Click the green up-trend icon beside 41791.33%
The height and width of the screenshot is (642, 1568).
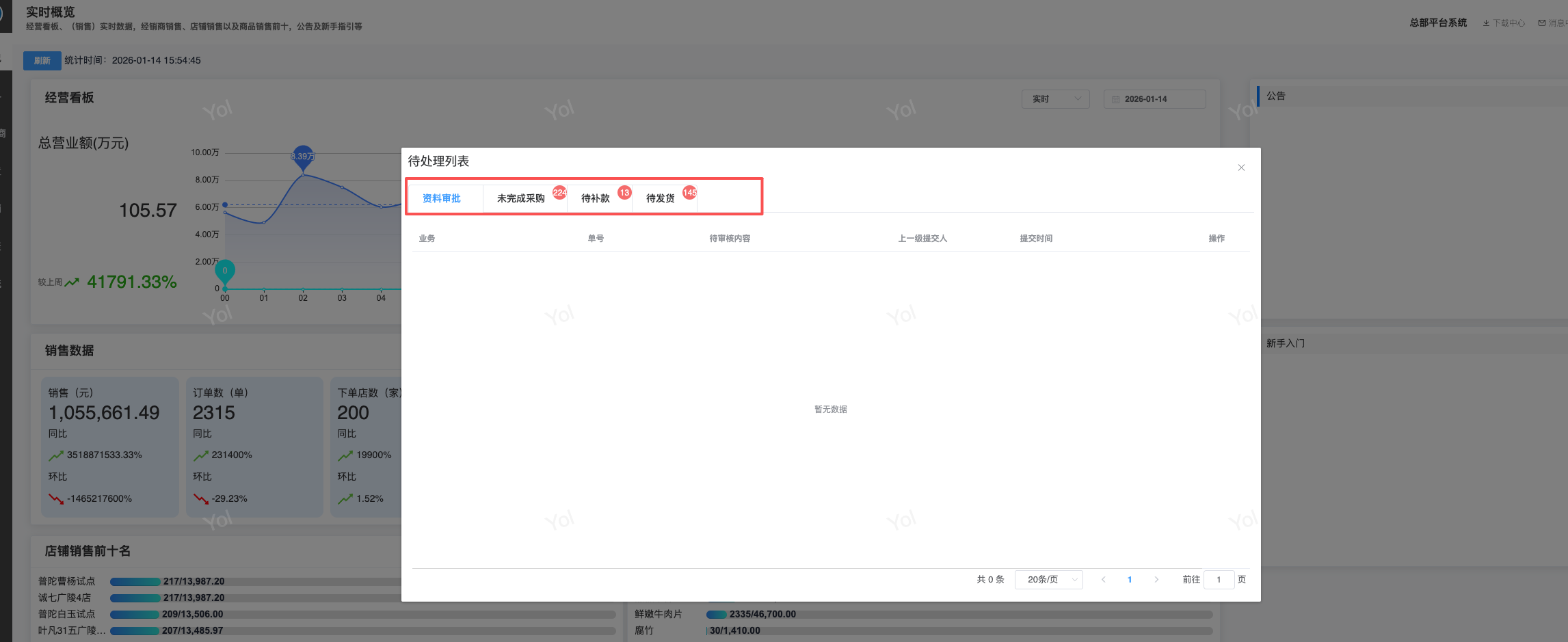point(72,282)
